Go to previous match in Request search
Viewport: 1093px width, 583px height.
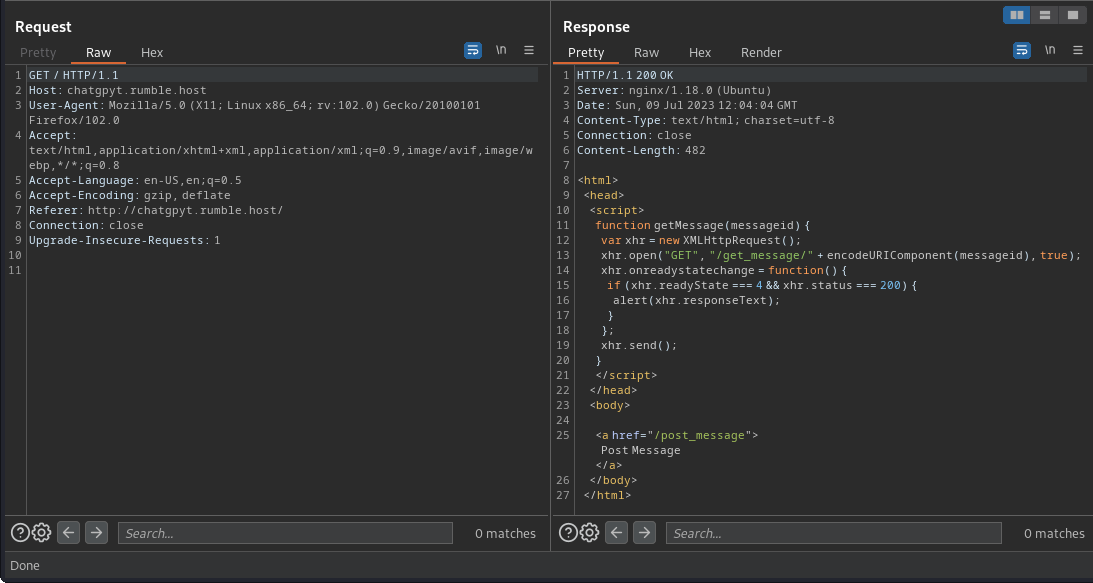pos(69,533)
